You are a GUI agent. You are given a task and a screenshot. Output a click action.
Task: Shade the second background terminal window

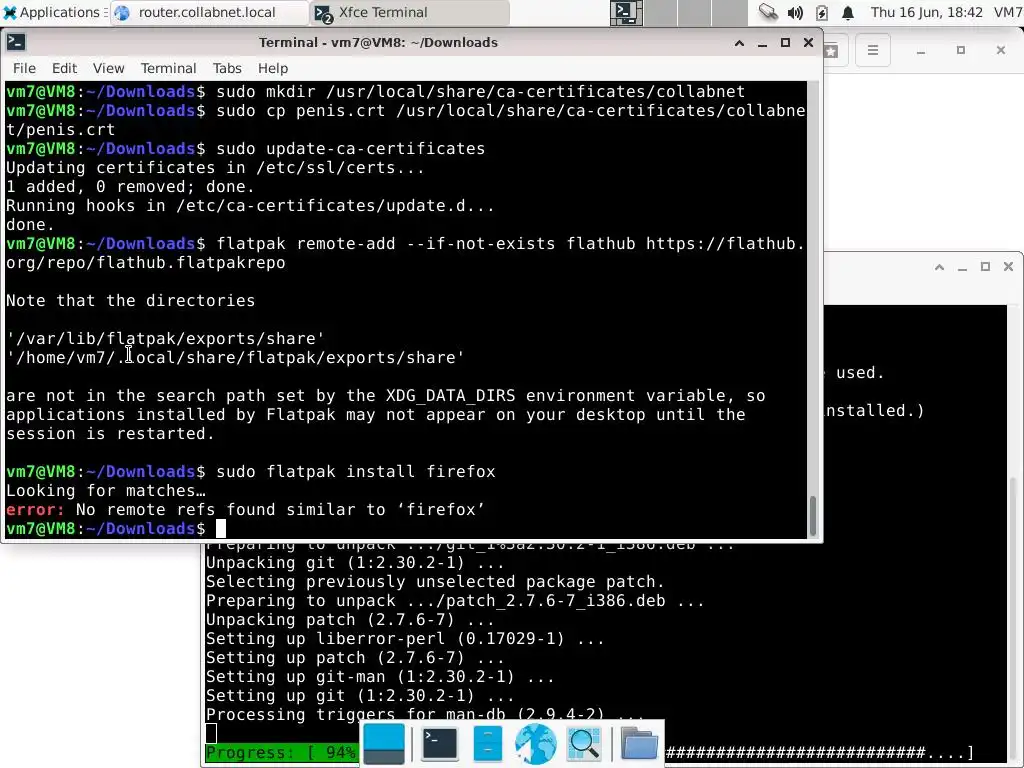939,267
